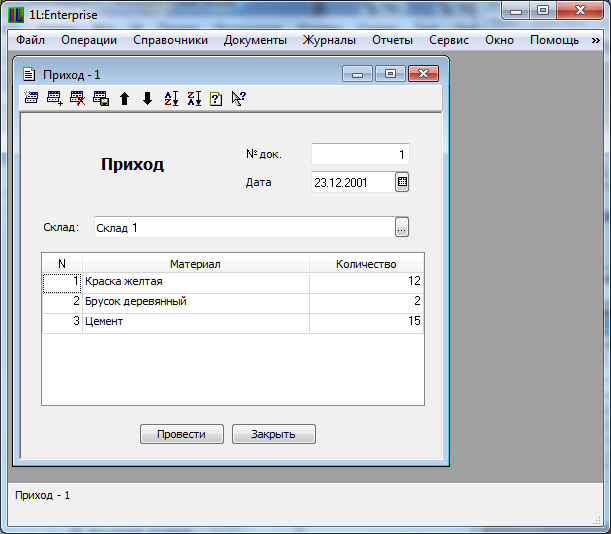Open the Справочники menu
The height and width of the screenshot is (534, 611).
pos(170,40)
